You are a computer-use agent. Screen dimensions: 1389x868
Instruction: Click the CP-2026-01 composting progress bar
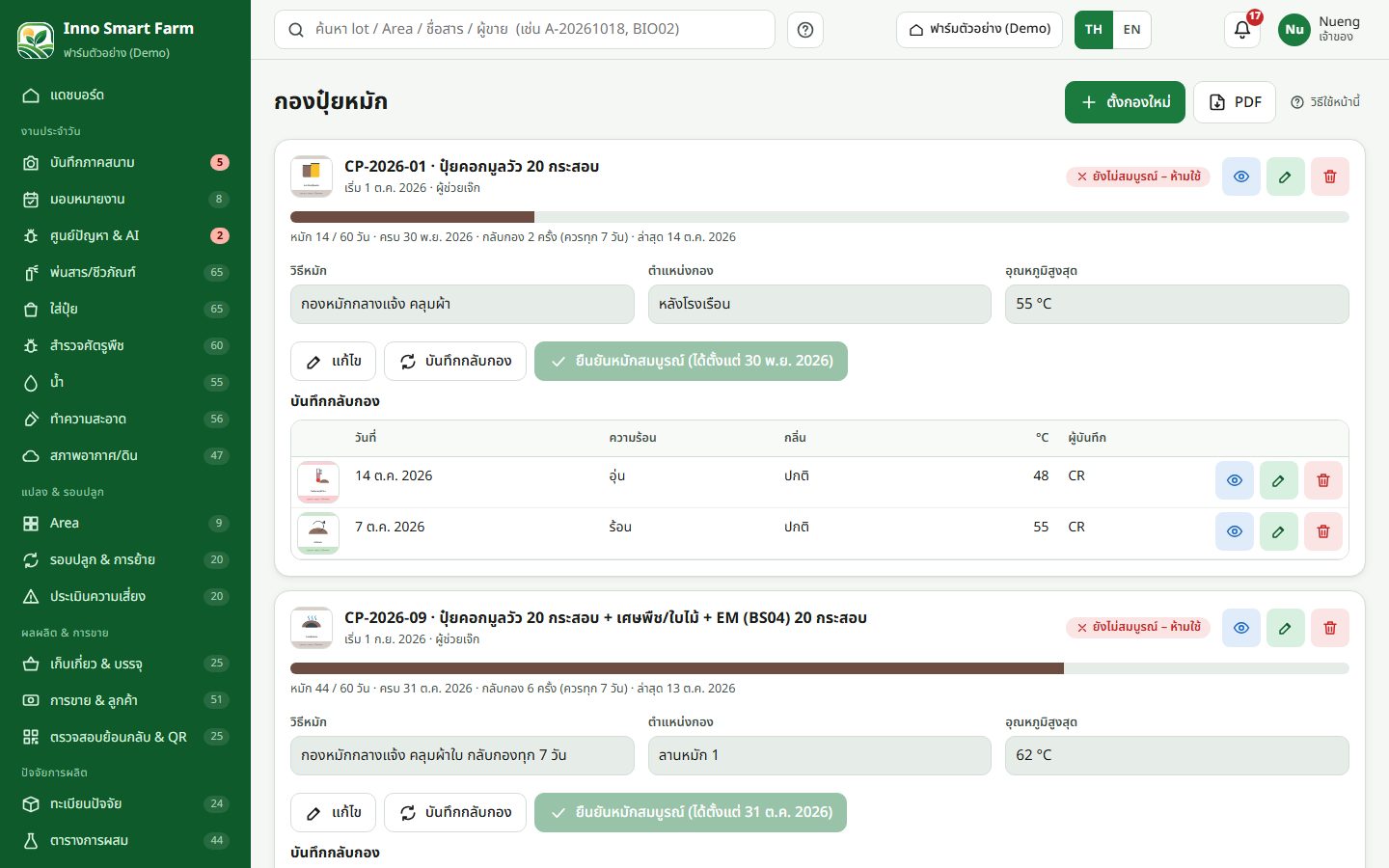click(820, 217)
